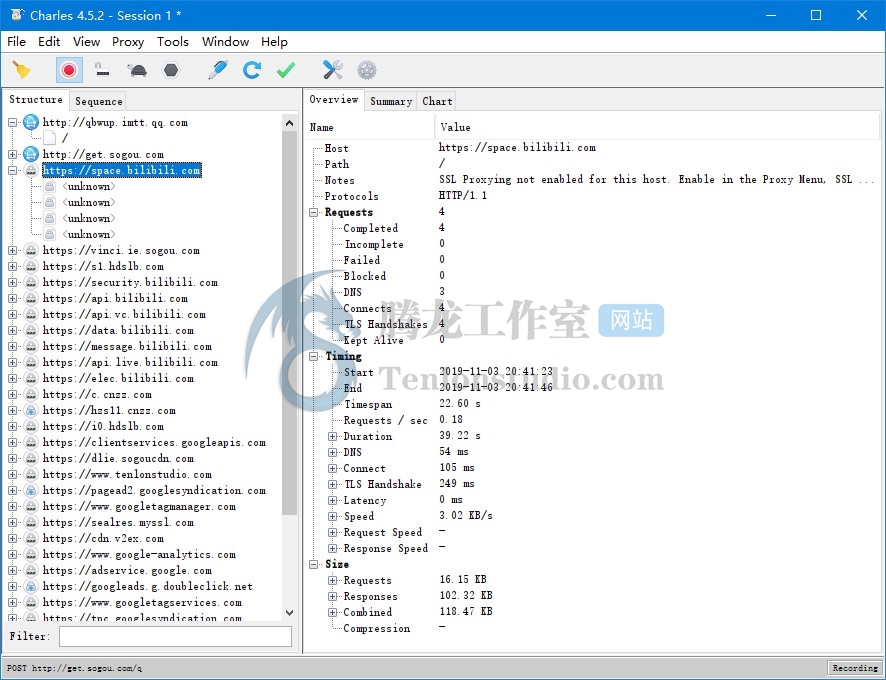
Task: Click the icon beside https://pagead2.googlesyndication.com
Action: (31, 491)
